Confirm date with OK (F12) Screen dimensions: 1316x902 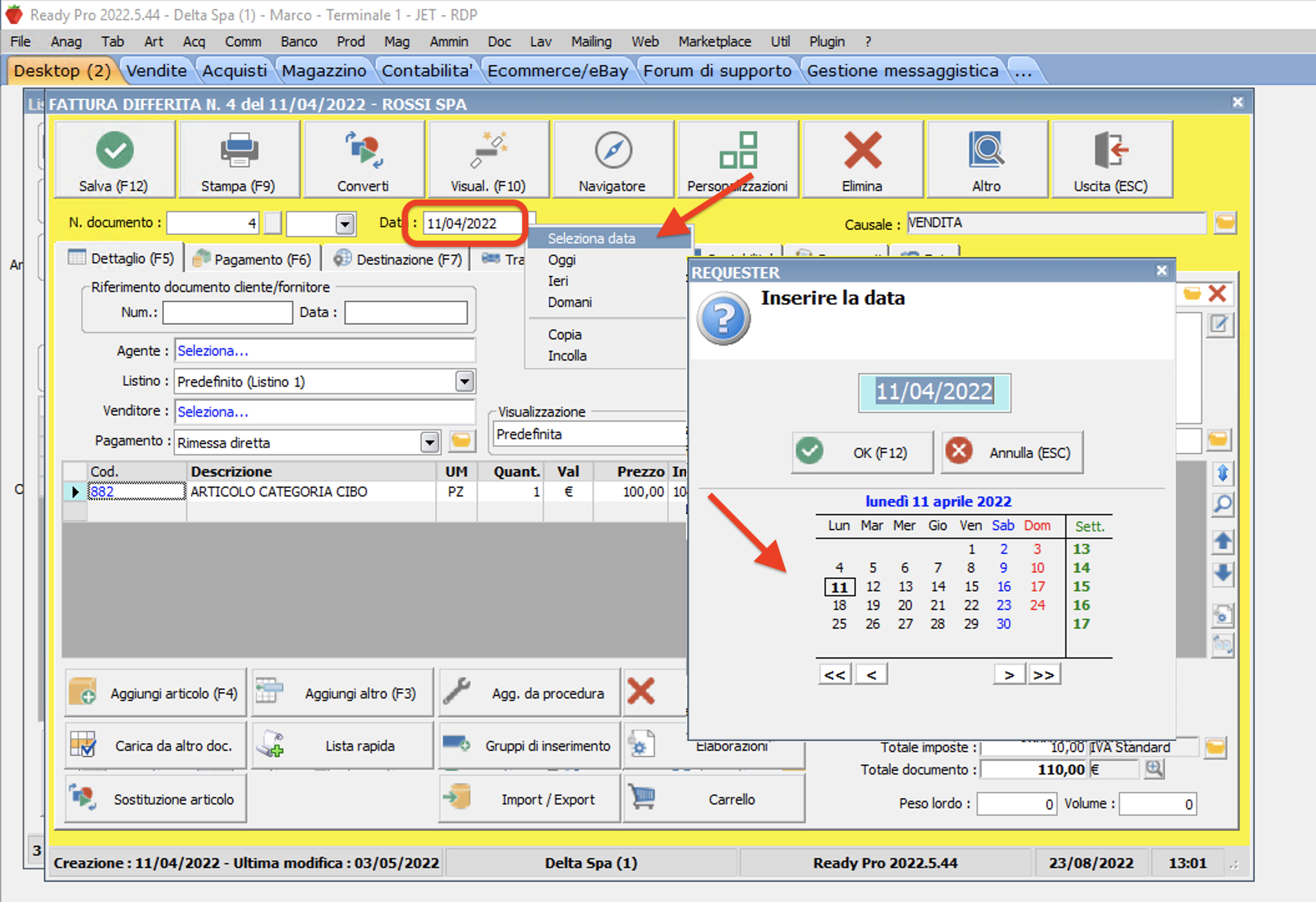tap(862, 452)
